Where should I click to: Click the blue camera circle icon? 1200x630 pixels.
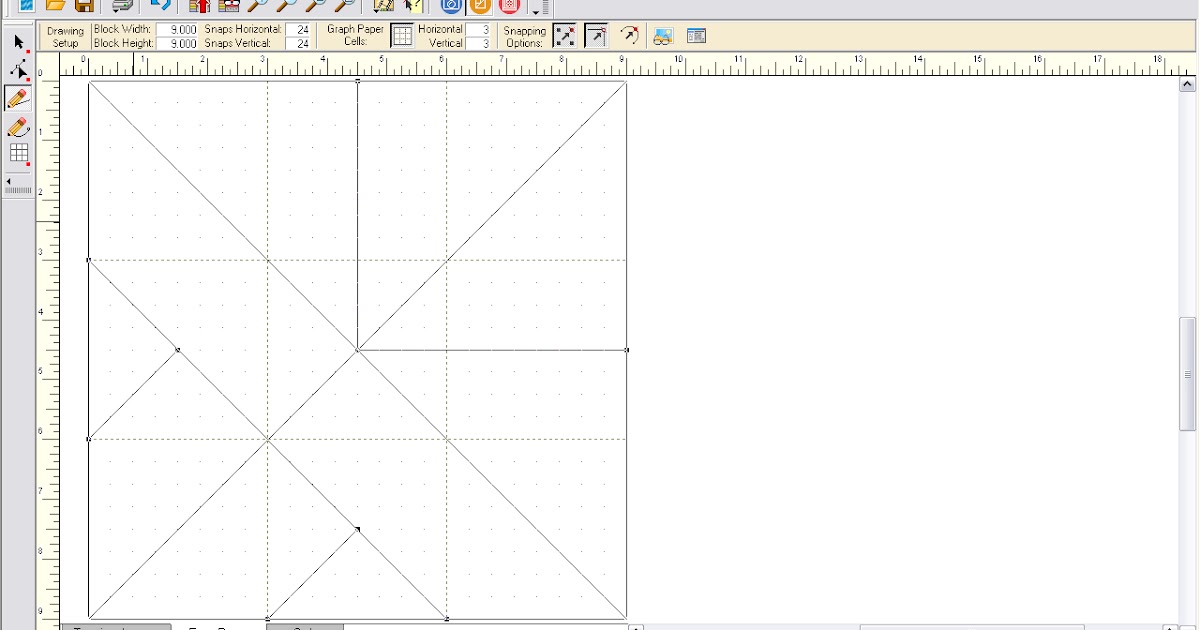(451, 5)
